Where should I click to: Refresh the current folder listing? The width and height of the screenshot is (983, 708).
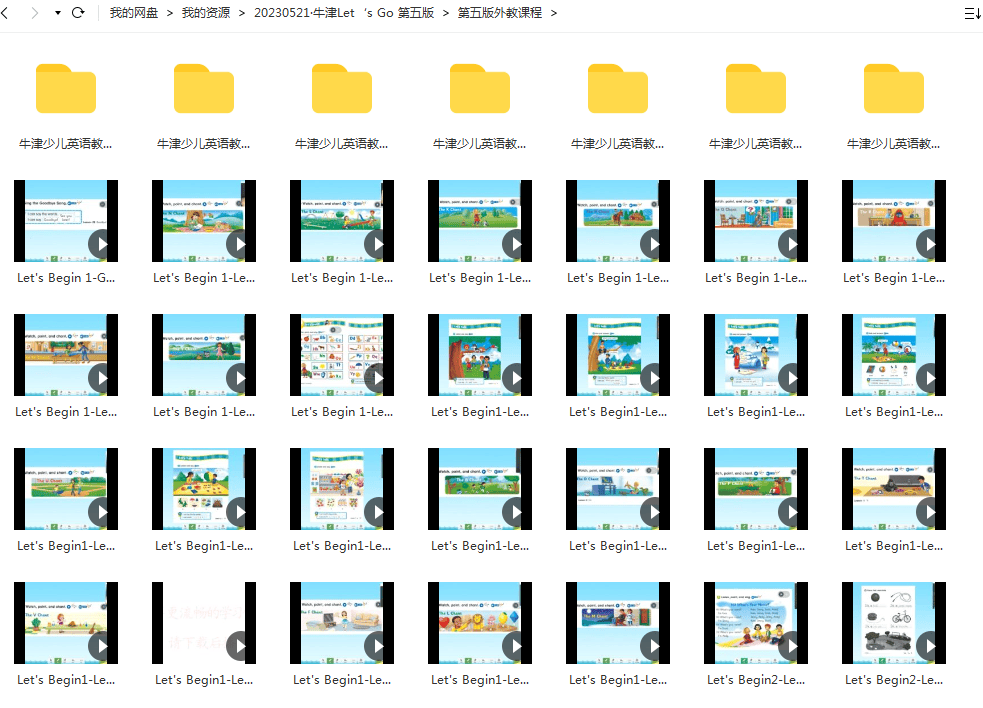pyautogui.click(x=78, y=13)
